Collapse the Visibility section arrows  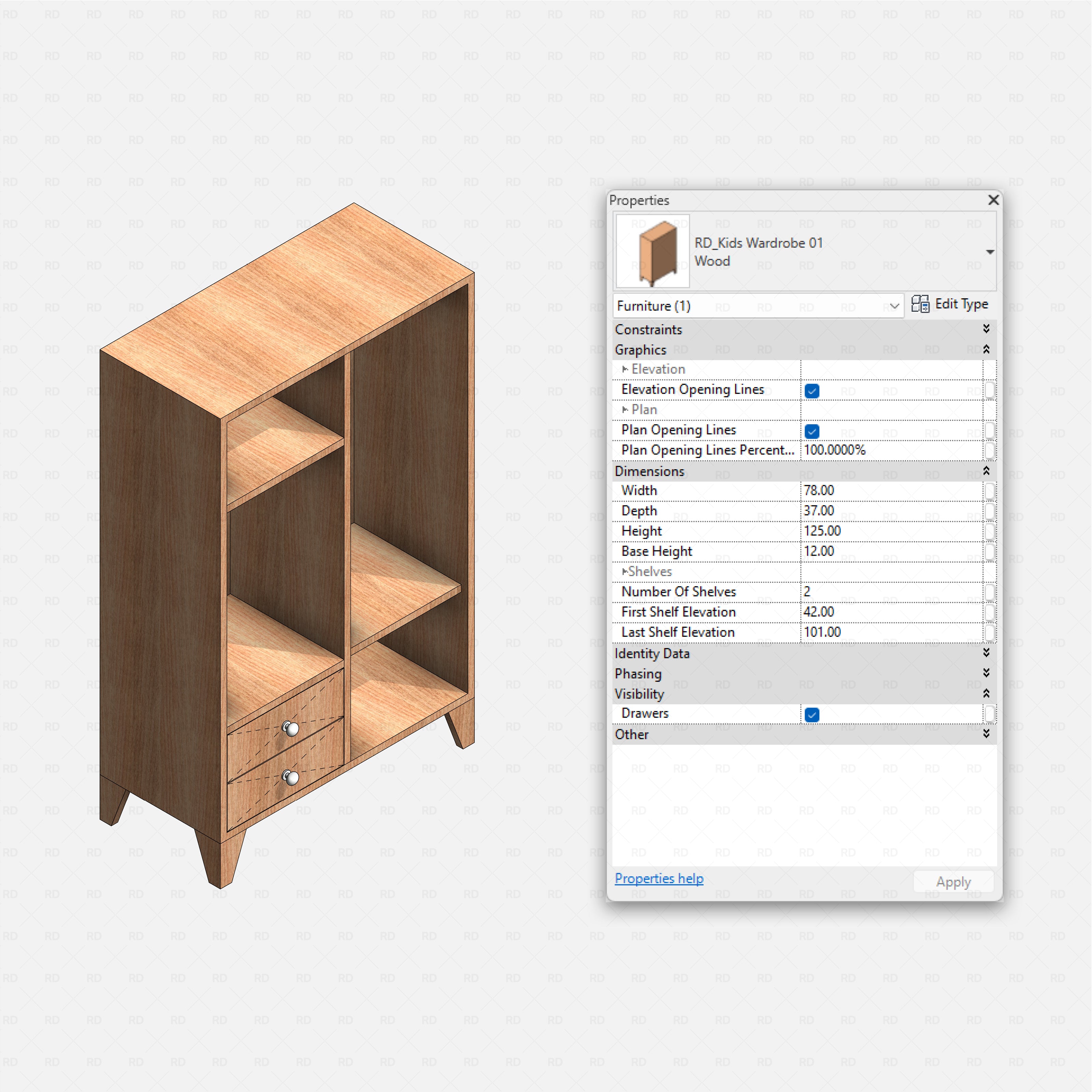[986, 693]
